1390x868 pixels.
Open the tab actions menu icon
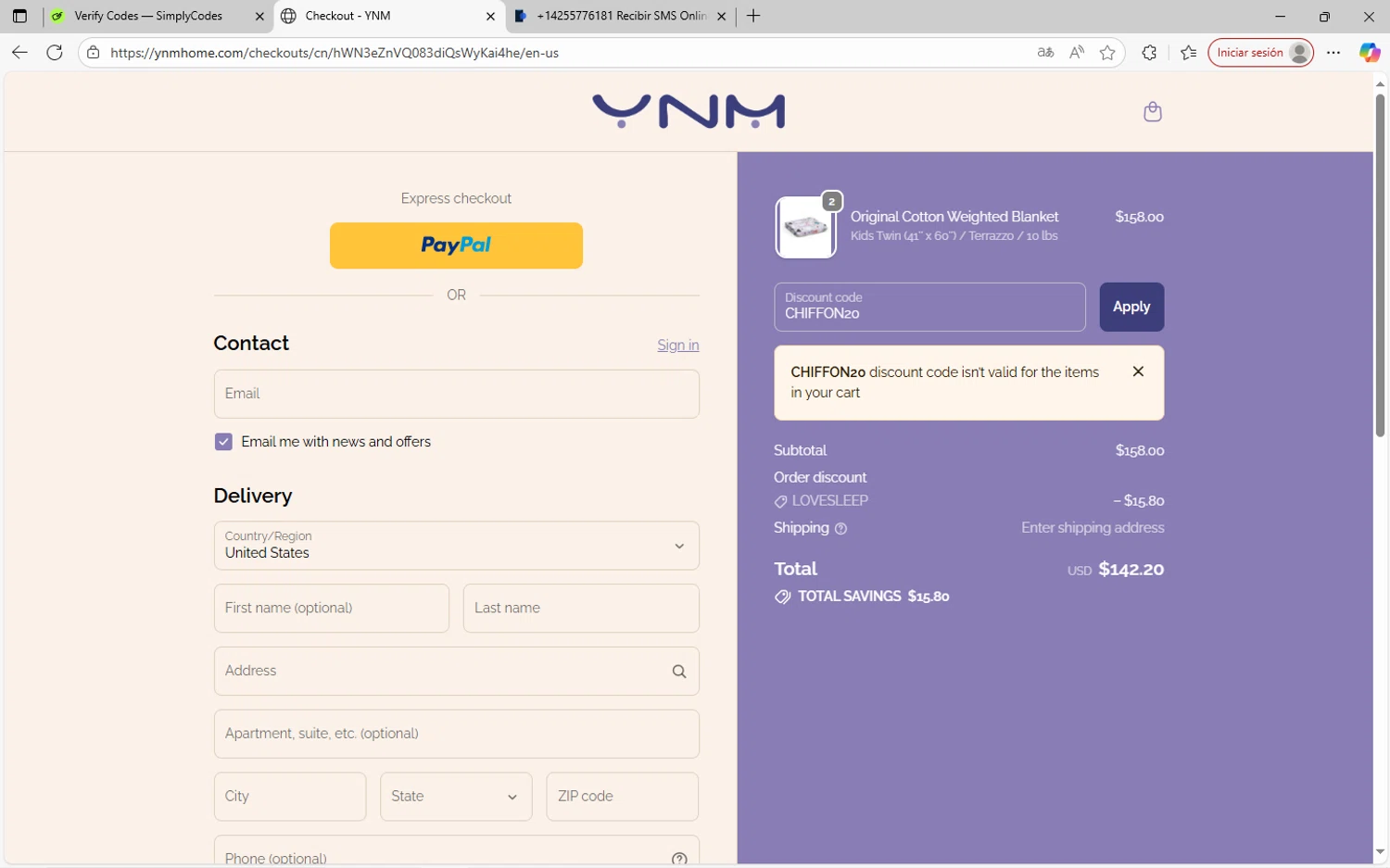(x=19, y=16)
